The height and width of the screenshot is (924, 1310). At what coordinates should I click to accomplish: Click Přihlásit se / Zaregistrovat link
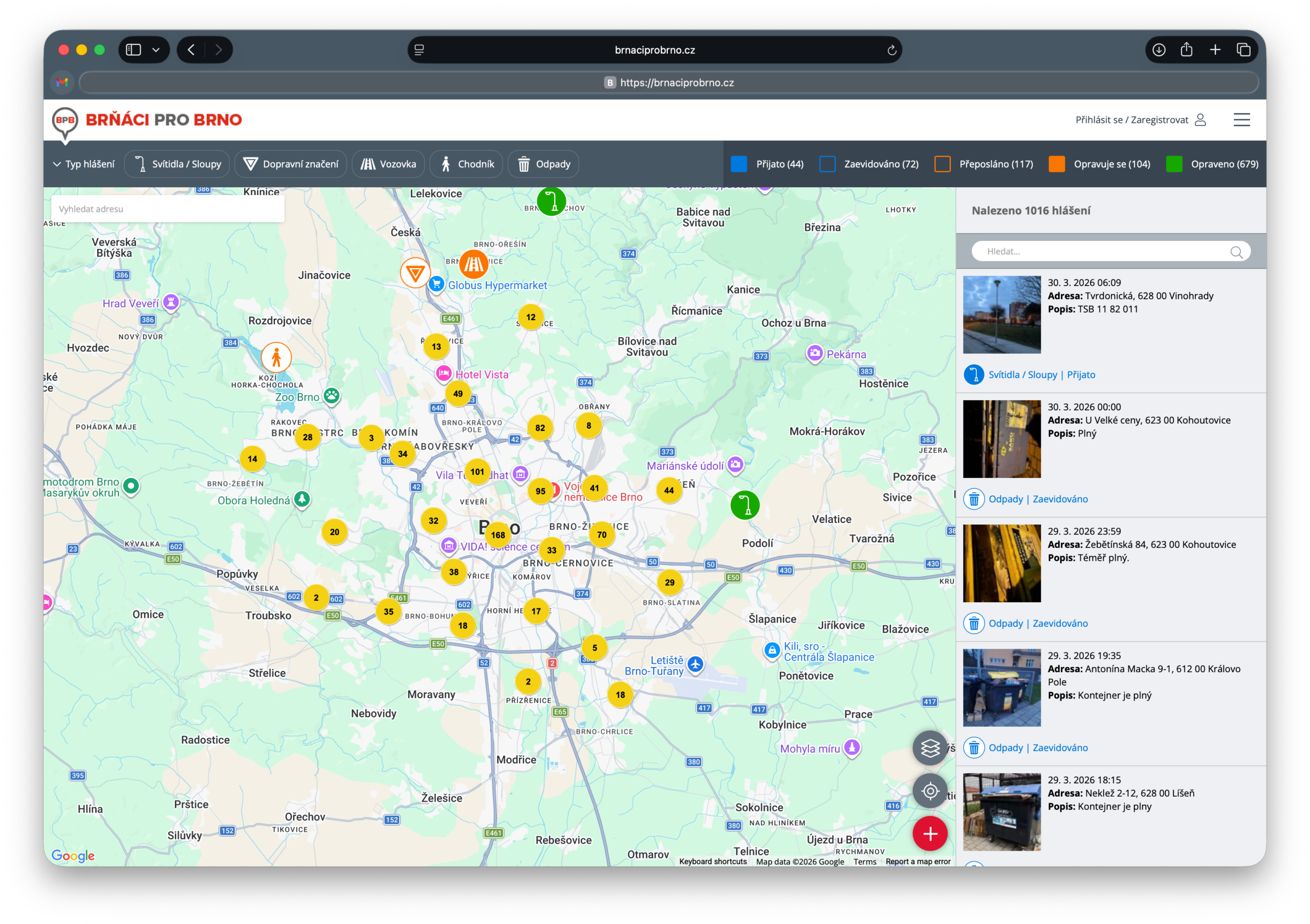1131,120
